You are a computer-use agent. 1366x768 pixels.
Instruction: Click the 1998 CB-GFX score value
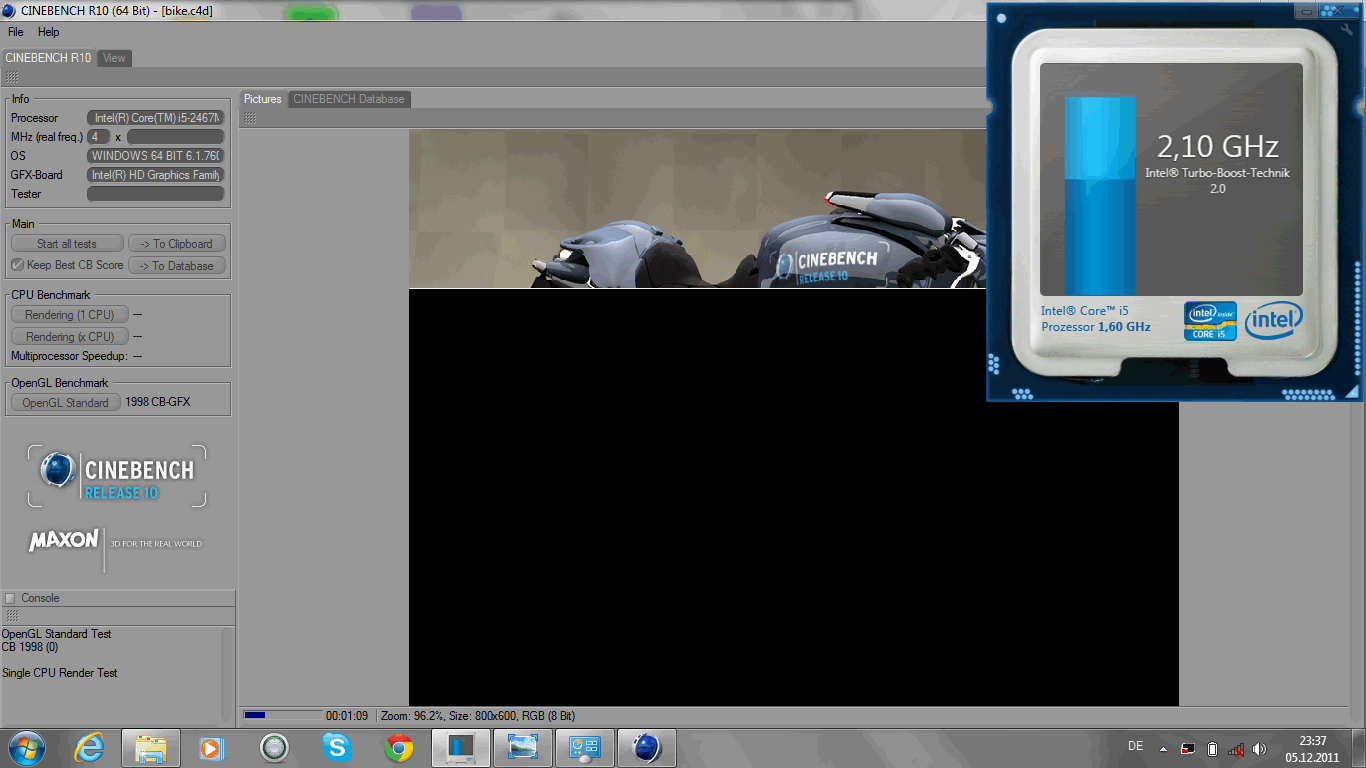pos(157,403)
